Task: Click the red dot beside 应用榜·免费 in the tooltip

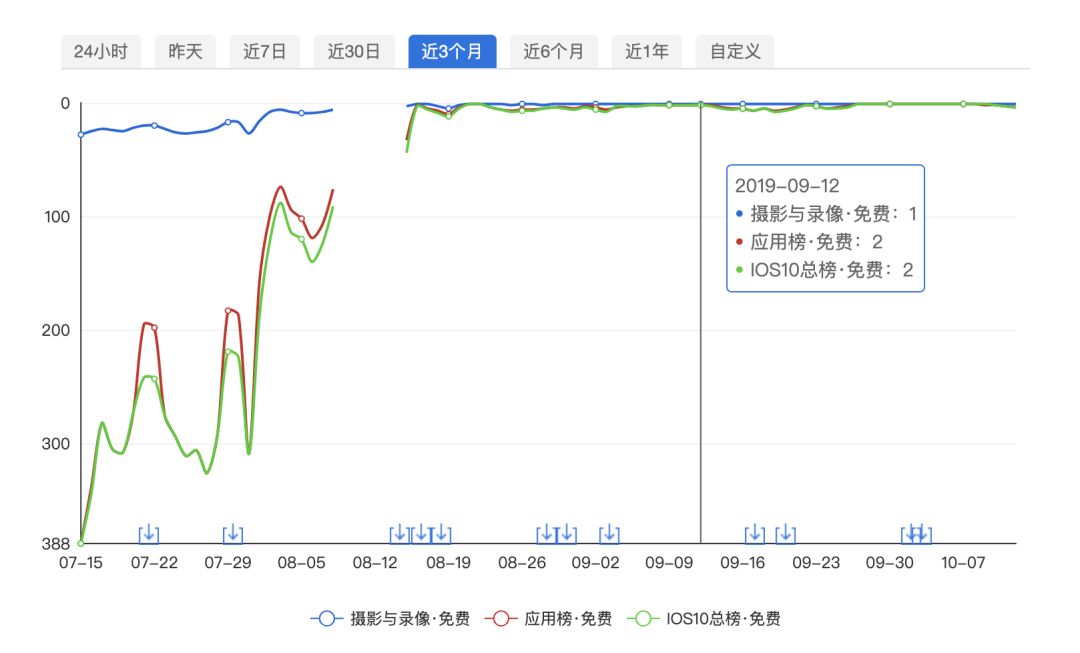Action: (x=739, y=242)
